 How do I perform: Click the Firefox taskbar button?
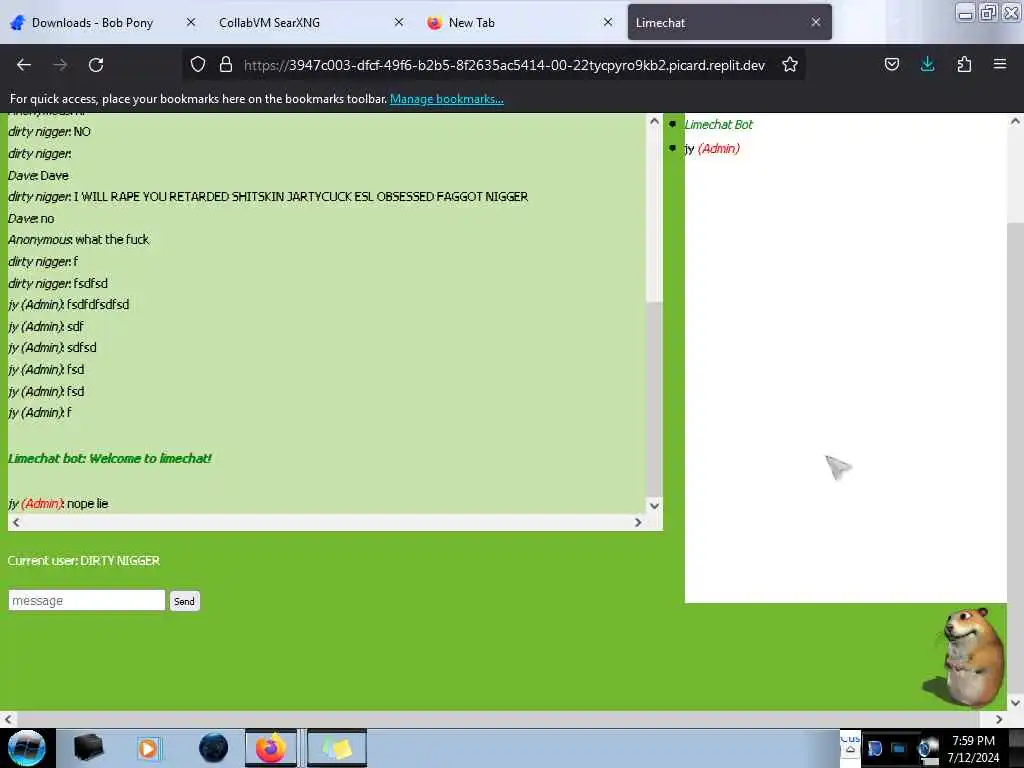271,748
